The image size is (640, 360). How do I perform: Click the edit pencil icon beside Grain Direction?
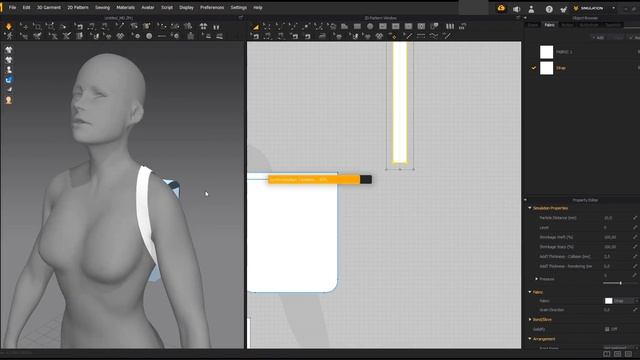(635, 310)
